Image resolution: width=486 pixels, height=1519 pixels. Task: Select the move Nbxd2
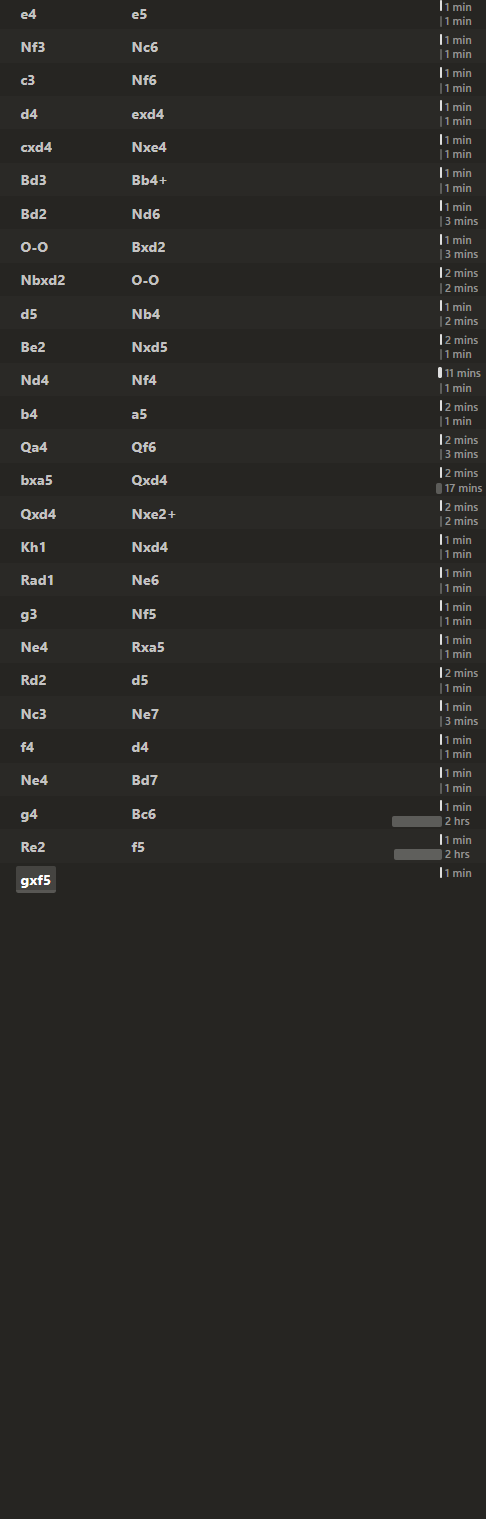coord(43,280)
